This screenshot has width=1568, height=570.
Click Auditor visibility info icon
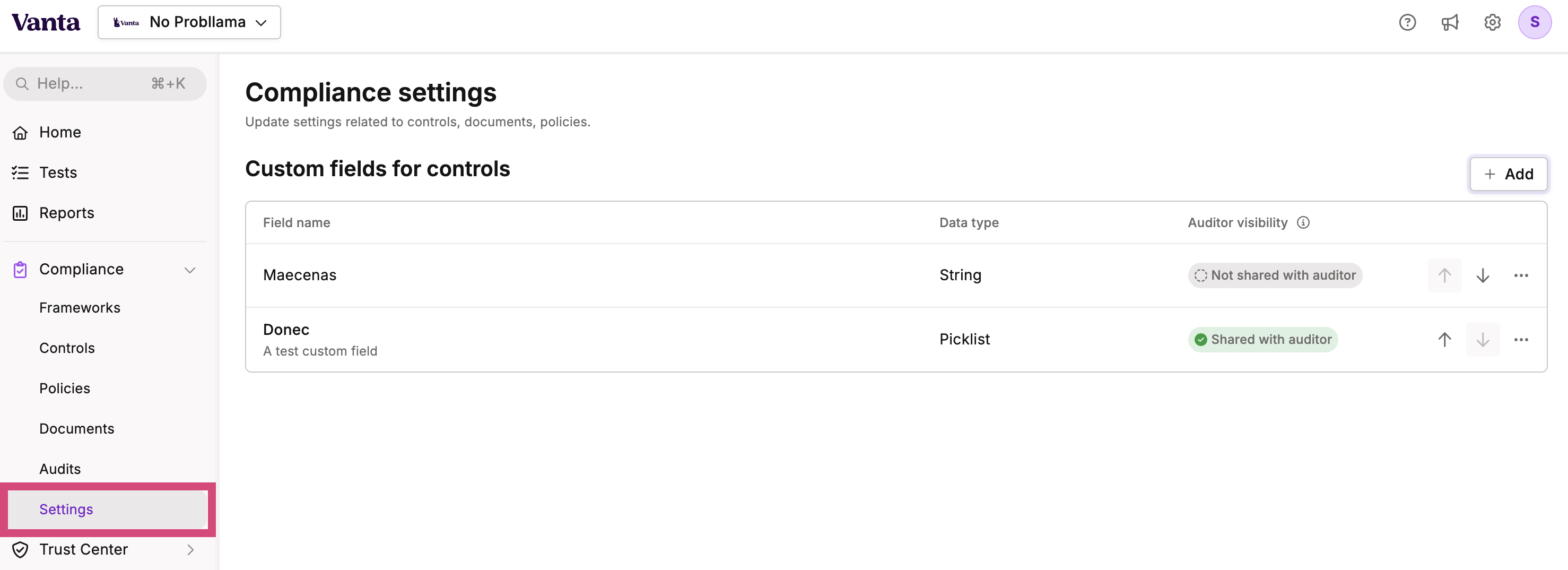tap(1303, 223)
